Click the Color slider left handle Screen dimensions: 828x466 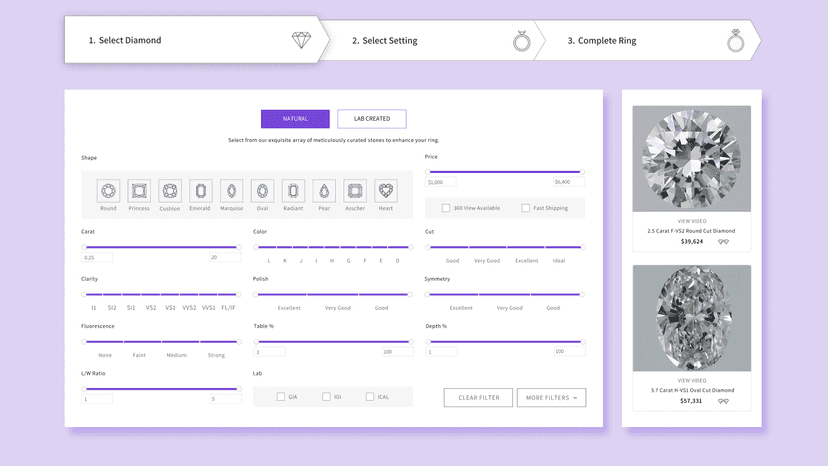point(256,247)
